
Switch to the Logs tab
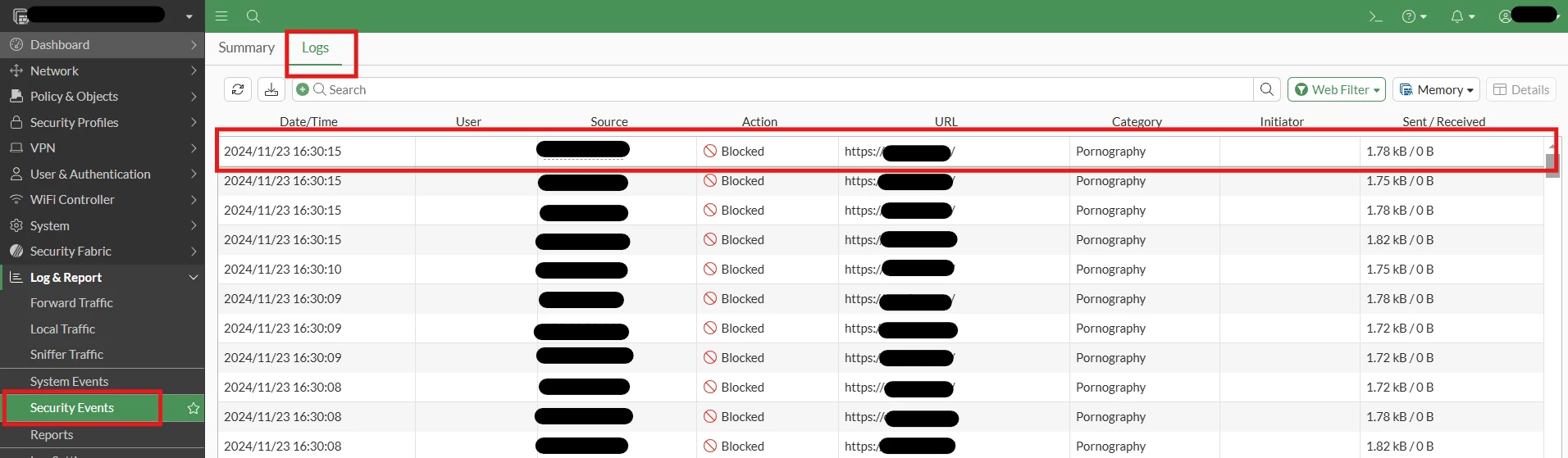coord(316,48)
